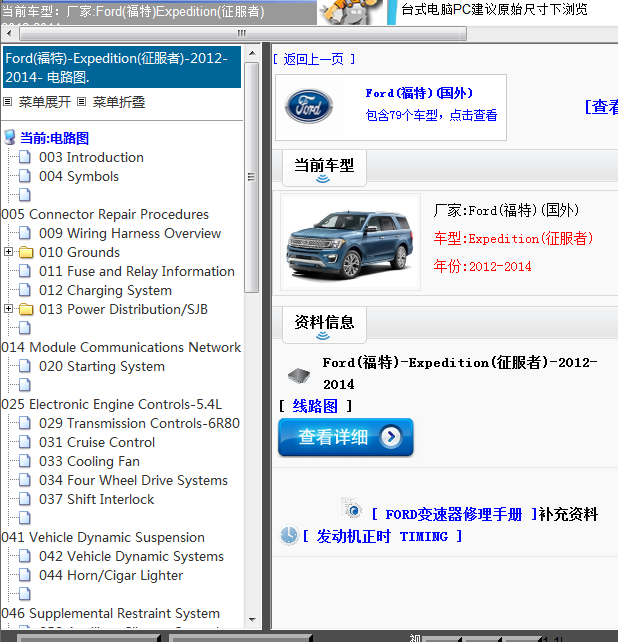Open the FORD变速器修理手册 link
This screenshot has width=618, height=642.
point(454,514)
